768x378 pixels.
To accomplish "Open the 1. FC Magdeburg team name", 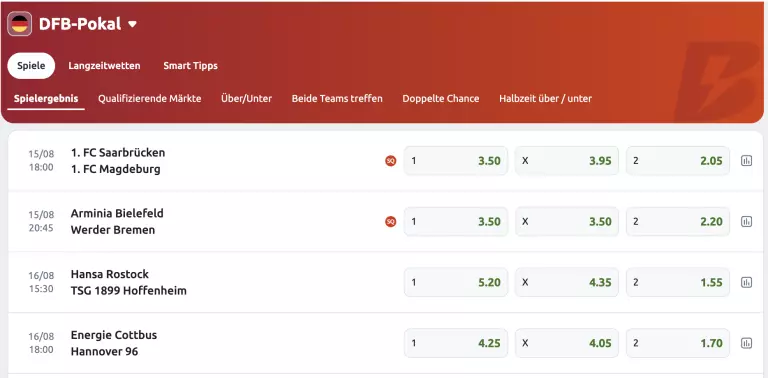I will 116,169.
